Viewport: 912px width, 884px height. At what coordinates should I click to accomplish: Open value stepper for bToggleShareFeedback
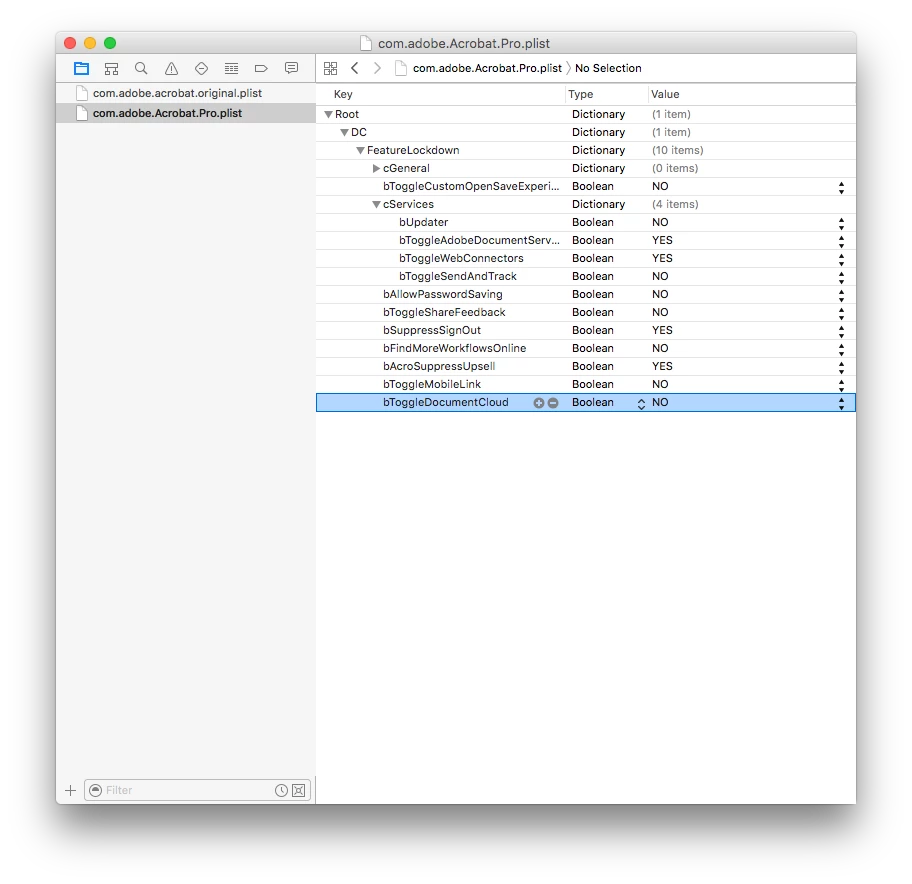tap(841, 313)
